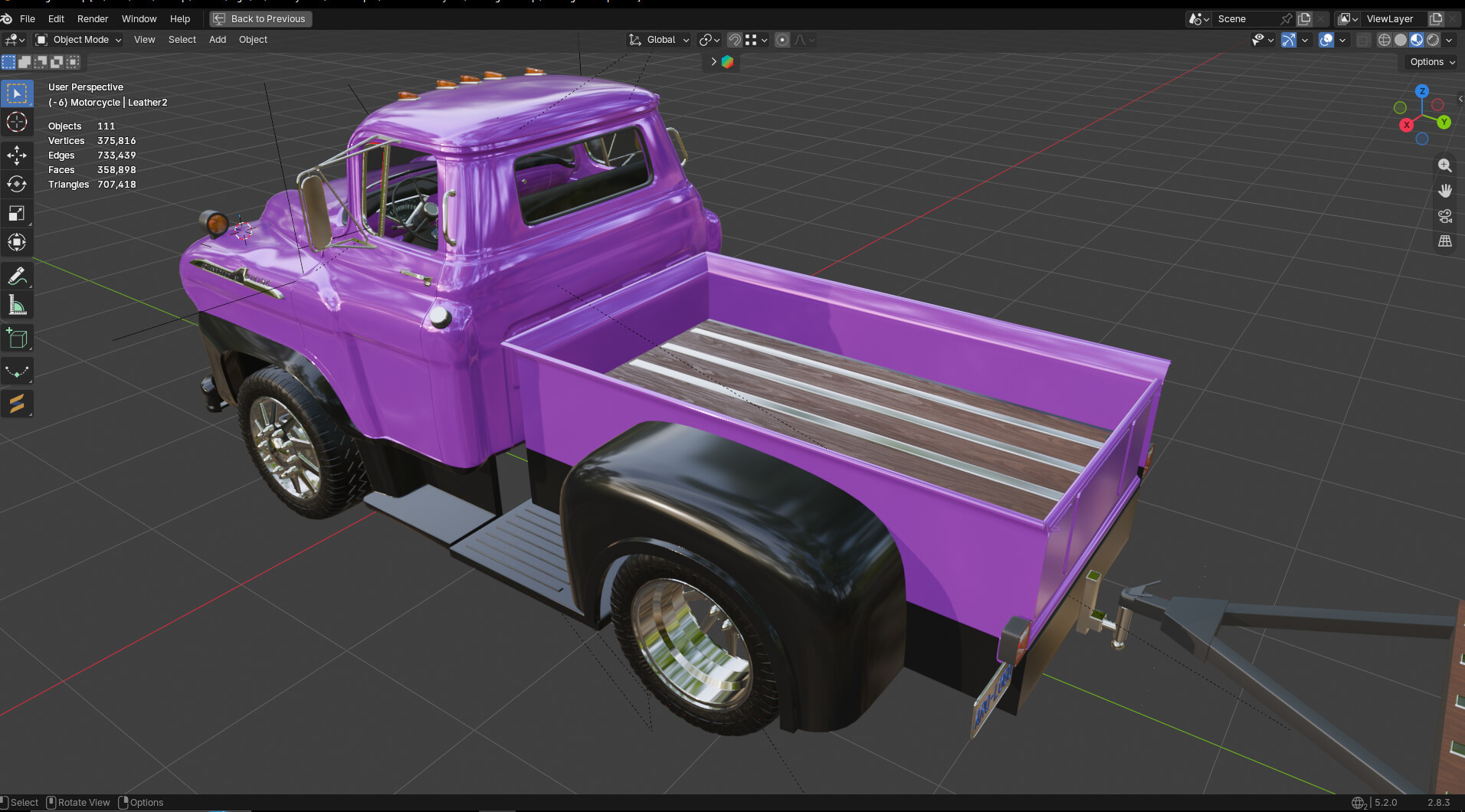This screenshot has width=1465, height=812.
Task: Open the editor type dropdown
Action: (x=15, y=40)
